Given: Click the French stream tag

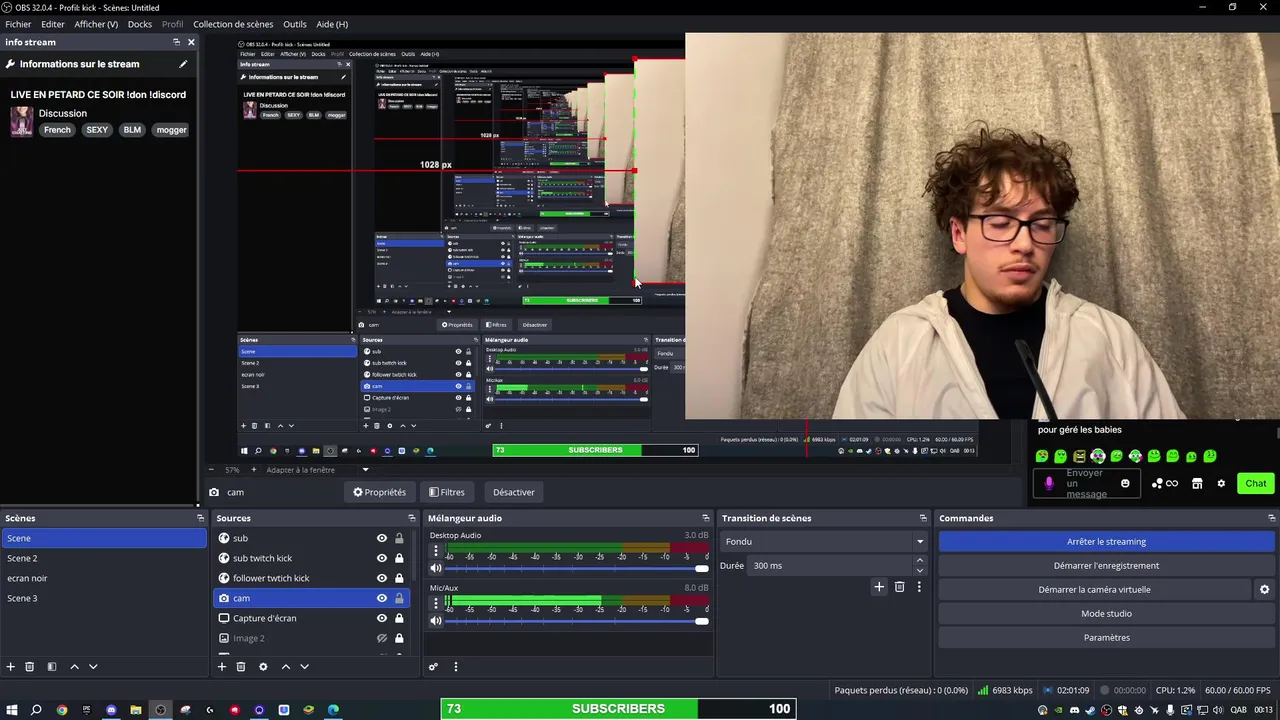Looking at the screenshot, I should 57,130.
